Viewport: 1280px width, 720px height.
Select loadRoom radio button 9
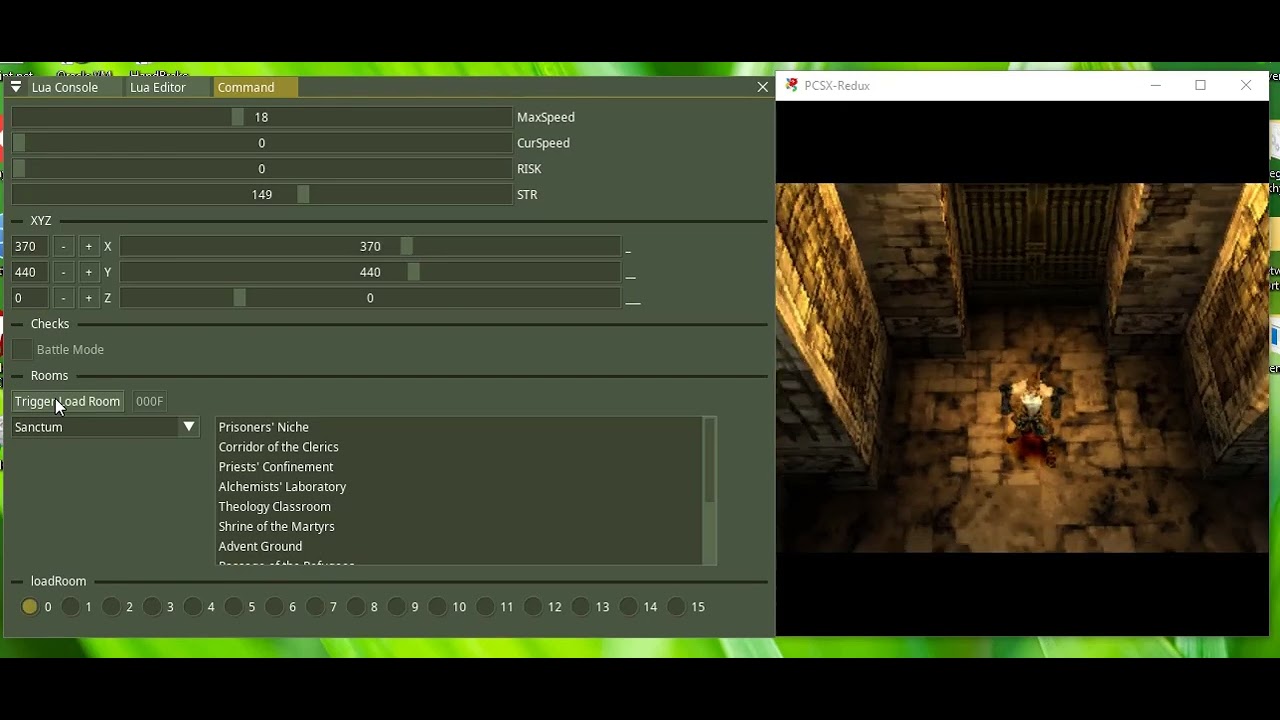[x=397, y=607]
